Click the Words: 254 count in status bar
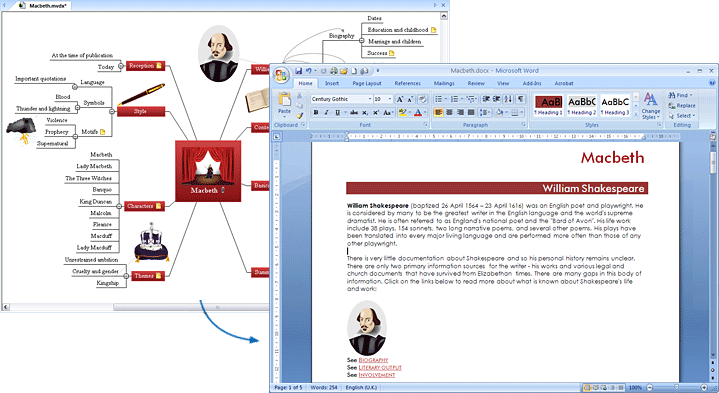 point(324,388)
